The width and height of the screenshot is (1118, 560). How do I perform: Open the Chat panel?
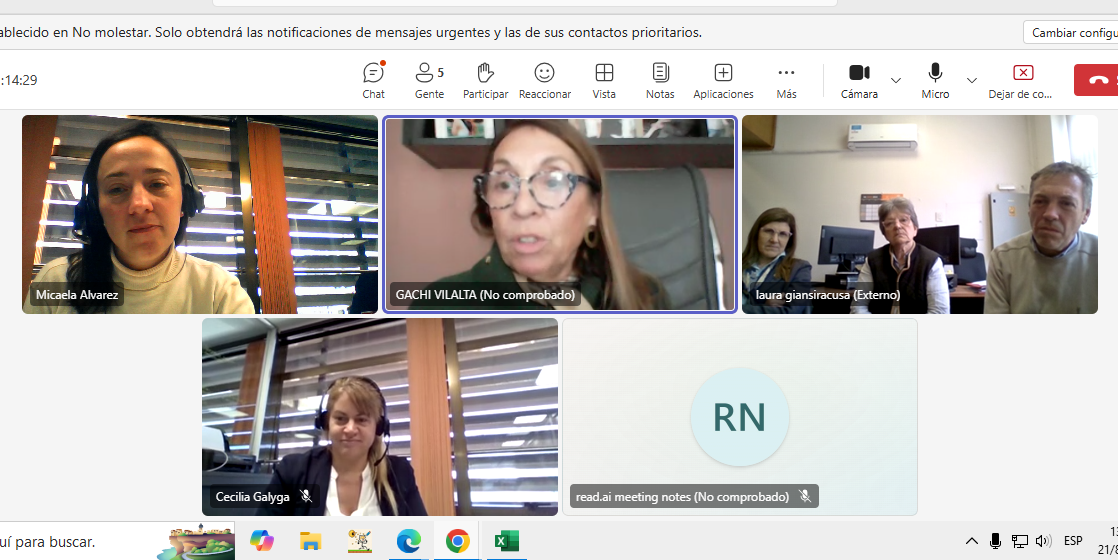[x=374, y=81]
